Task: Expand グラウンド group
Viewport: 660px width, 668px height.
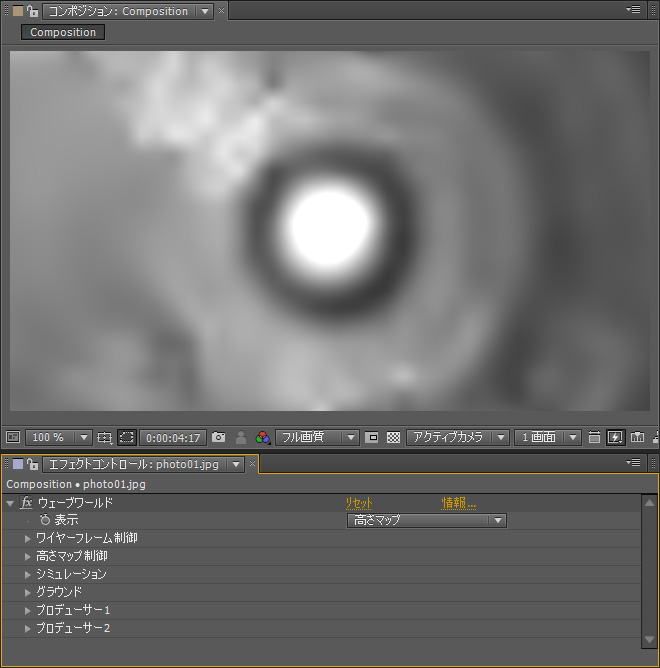Action: coord(28,593)
